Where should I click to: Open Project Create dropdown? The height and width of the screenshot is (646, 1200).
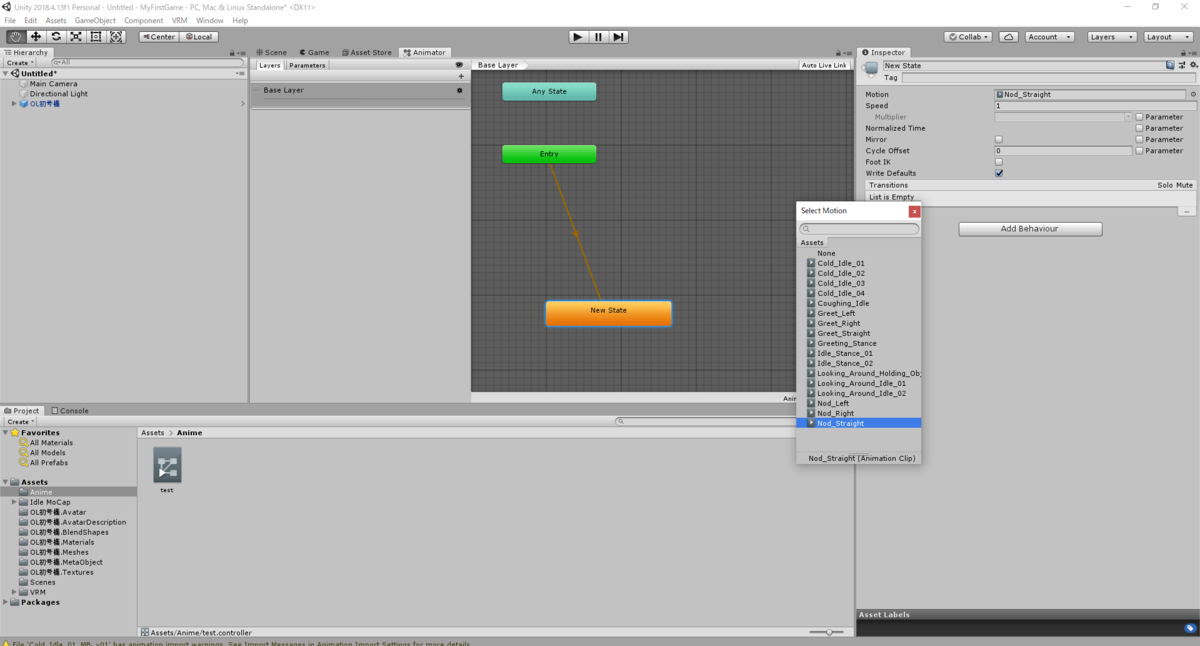(x=20, y=422)
